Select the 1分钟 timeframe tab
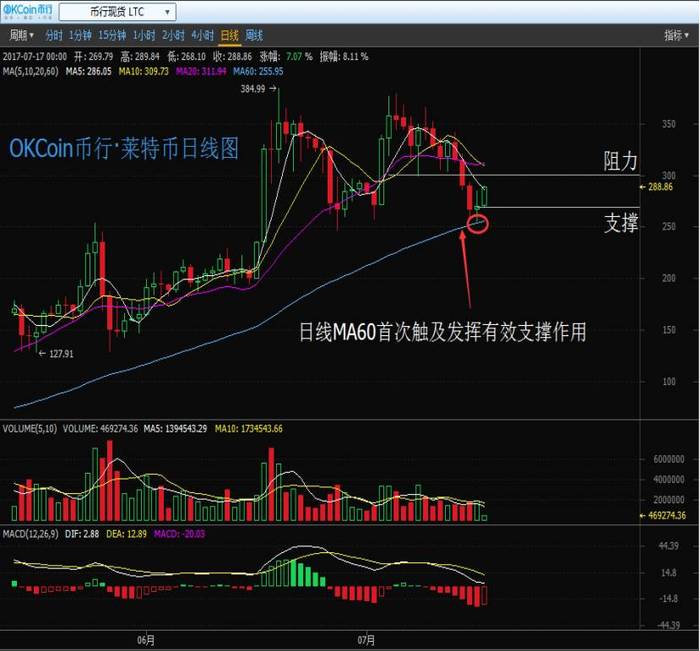This screenshot has height=651, width=700. coord(80,35)
